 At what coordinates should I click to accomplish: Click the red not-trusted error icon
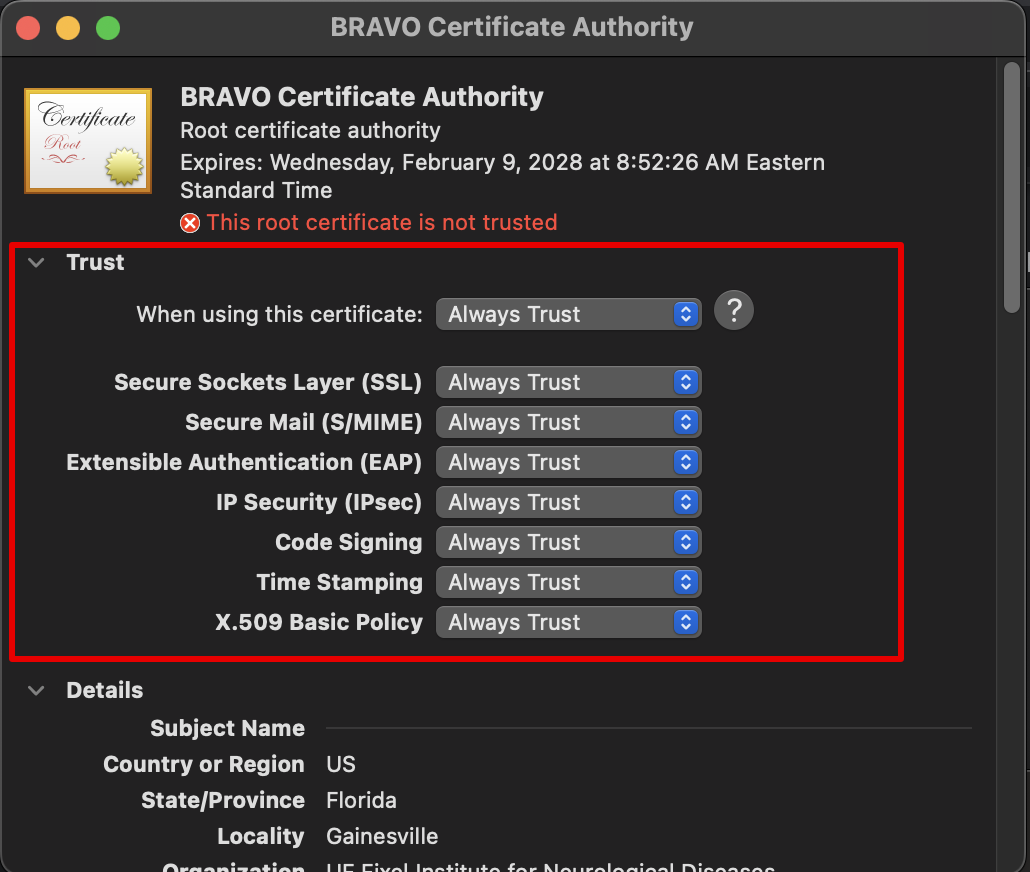[x=190, y=222]
